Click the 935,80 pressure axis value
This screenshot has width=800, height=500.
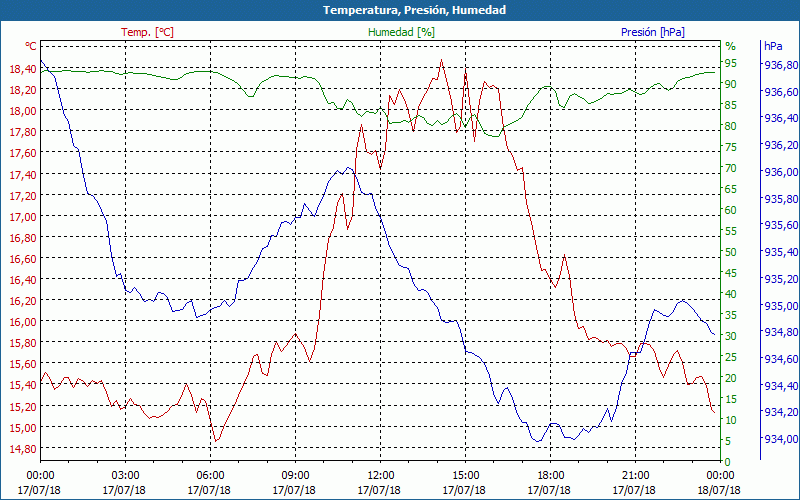781,198
